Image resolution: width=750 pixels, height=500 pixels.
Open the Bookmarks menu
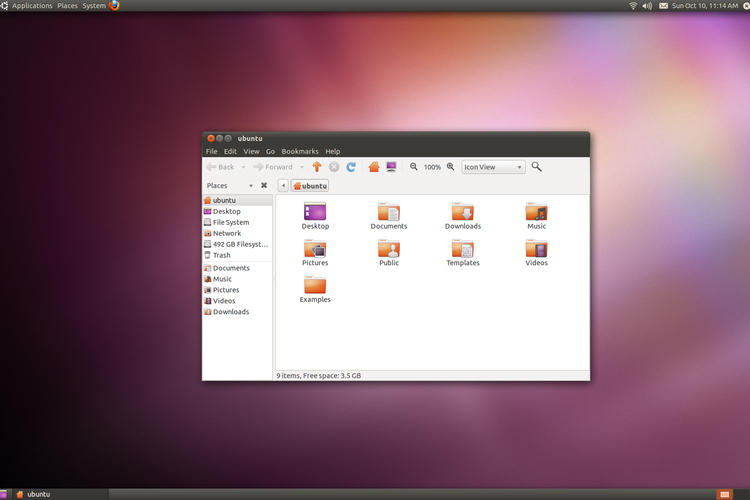(300, 151)
